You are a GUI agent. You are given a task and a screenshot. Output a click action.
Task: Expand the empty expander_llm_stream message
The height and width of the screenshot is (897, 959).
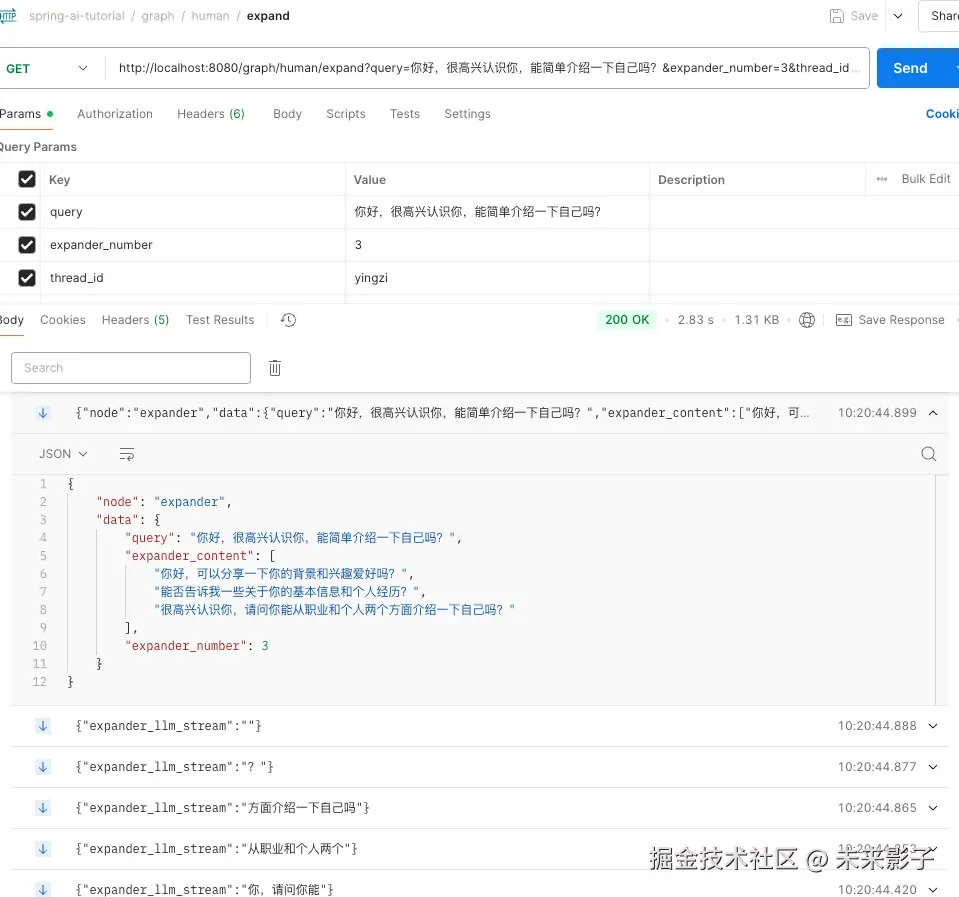coord(933,726)
